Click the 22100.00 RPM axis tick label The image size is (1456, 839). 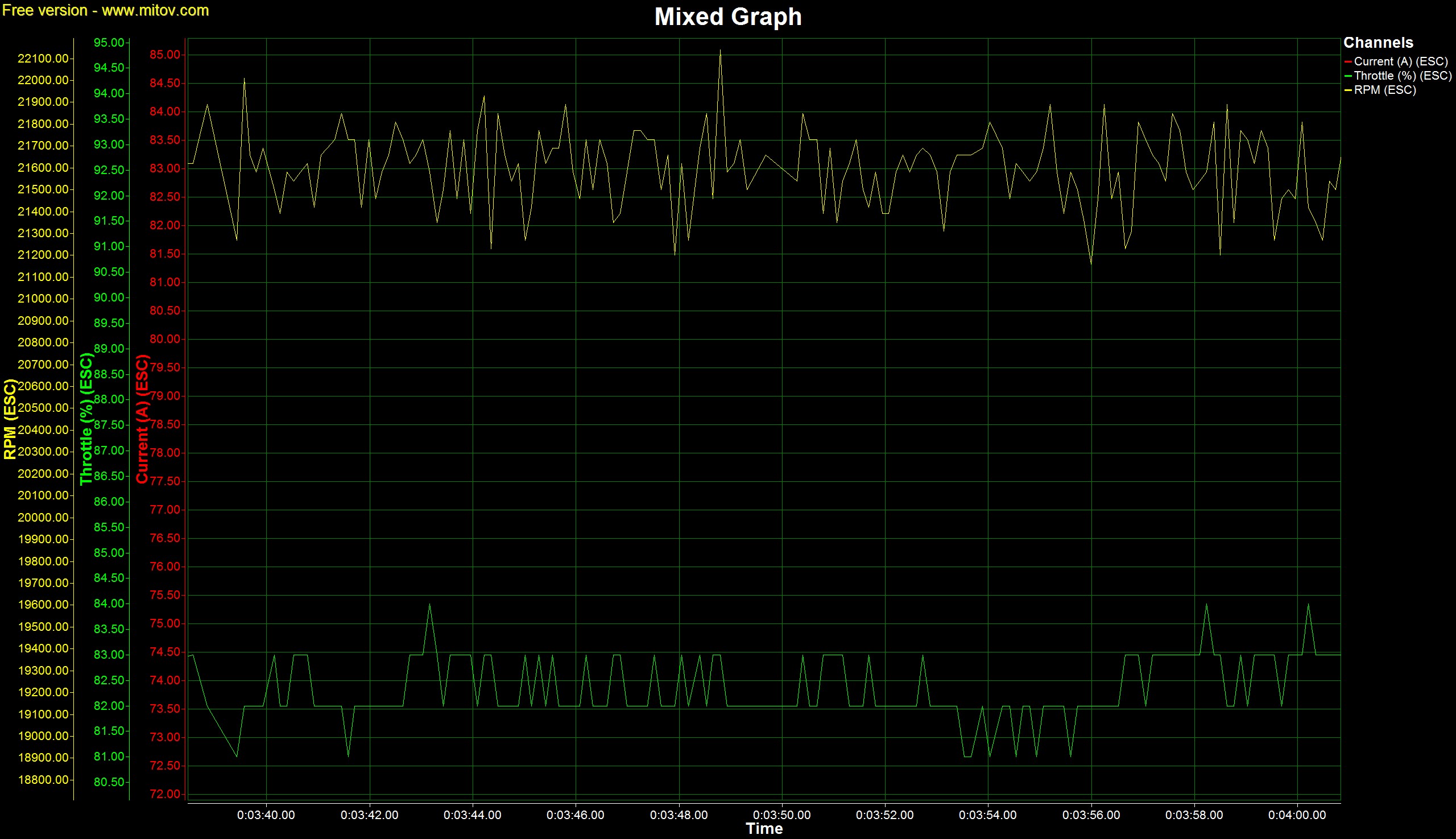click(43, 59)
